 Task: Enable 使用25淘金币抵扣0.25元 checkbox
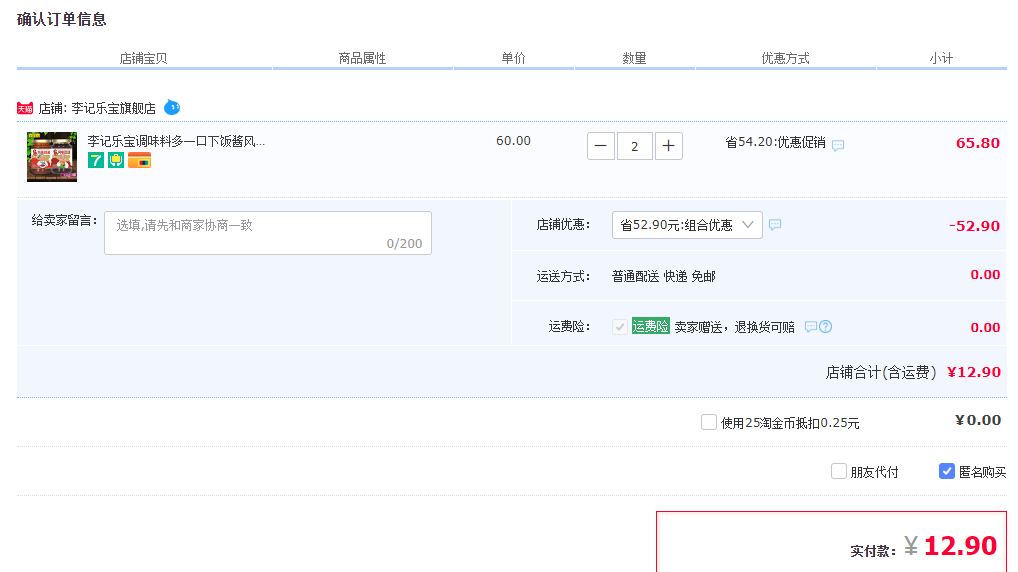(x=708, y=422)
